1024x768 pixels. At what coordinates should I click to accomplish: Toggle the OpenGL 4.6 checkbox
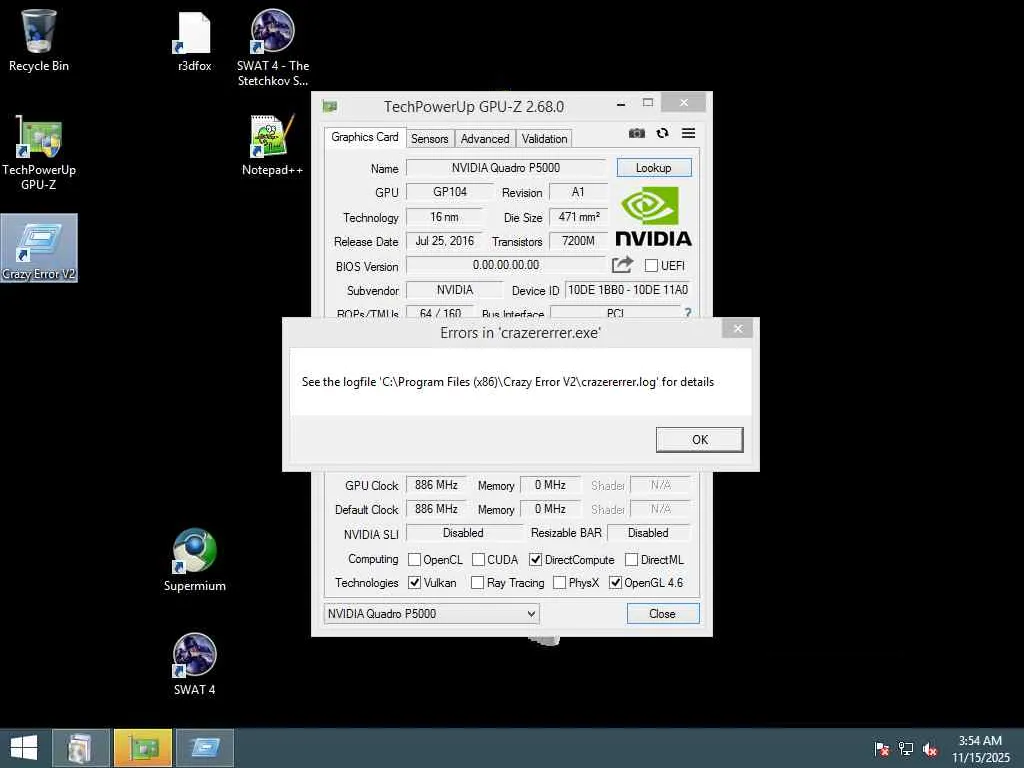pyautogui.click(x=615, y=583)
